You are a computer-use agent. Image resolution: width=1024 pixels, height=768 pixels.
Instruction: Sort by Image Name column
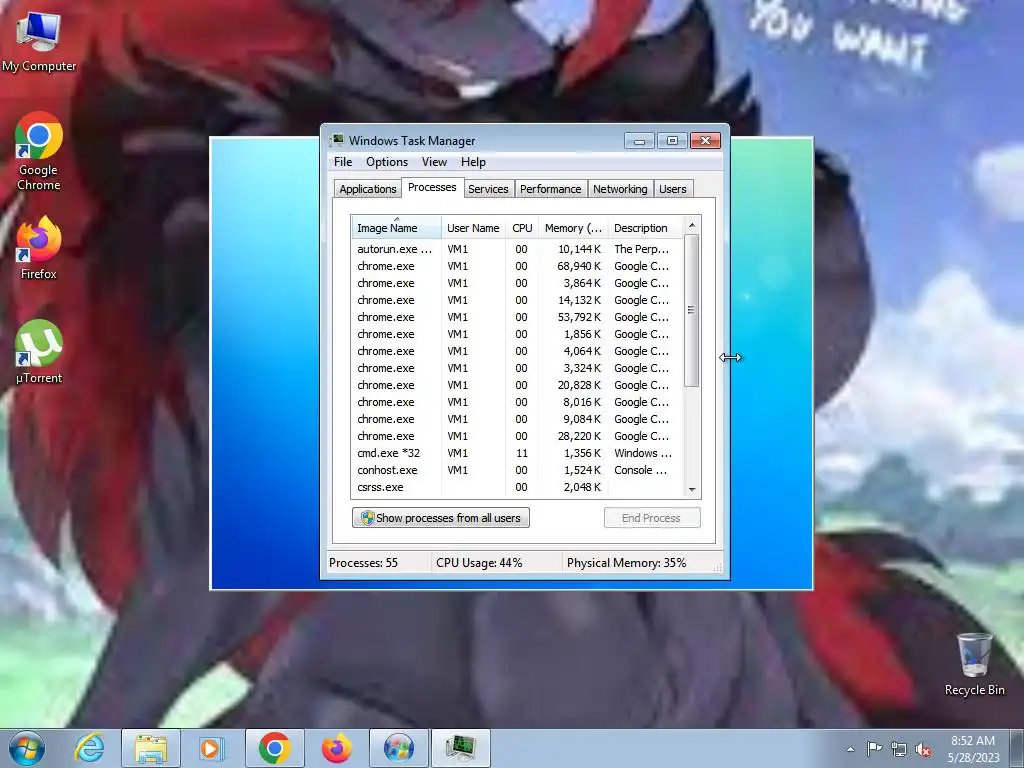click(x=396, y=228)
